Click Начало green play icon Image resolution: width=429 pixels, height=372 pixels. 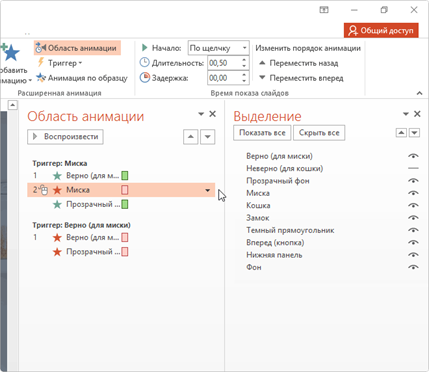(x=144, y=48)
